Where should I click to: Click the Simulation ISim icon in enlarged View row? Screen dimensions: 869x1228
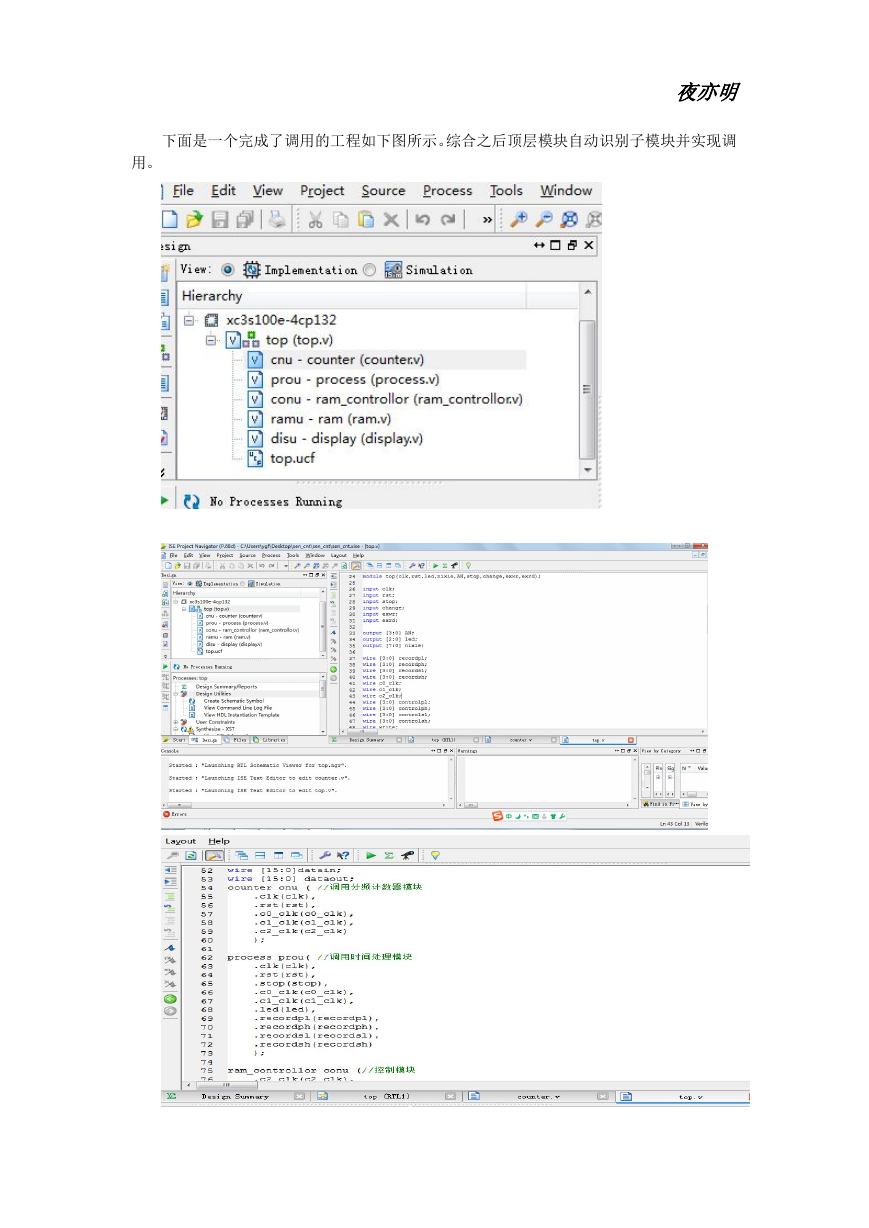pos(393,270)
